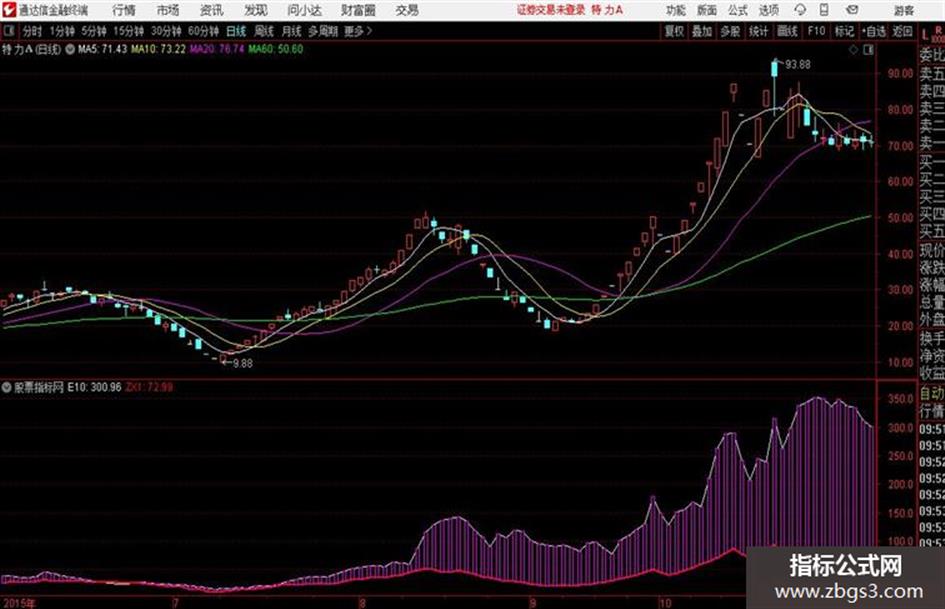Open the 多周期 multi-period view
The height and width of the screenshot is (609, 945).
click(x=323, y=31)
